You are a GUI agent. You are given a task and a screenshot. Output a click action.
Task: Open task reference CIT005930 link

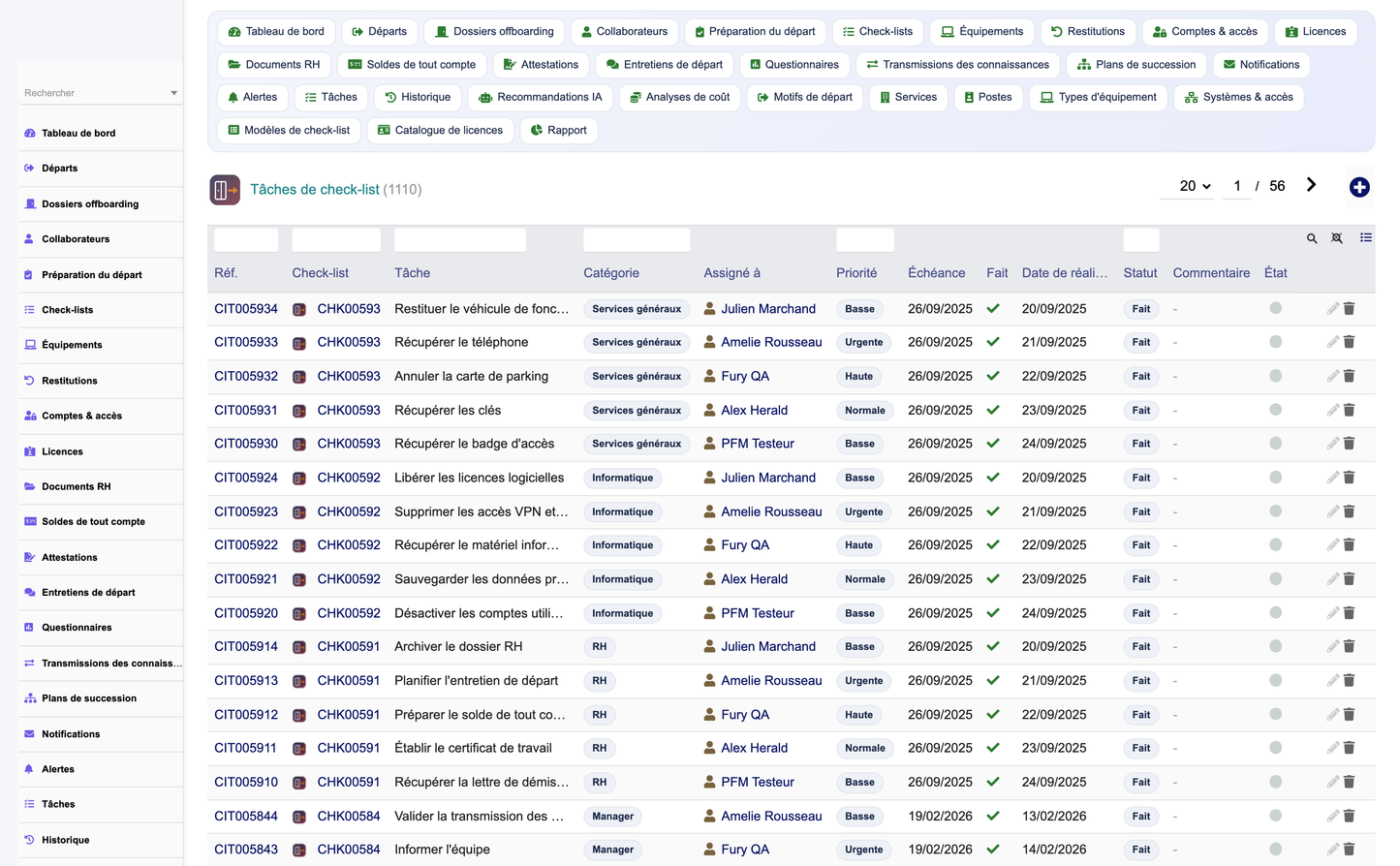tap(246, 444)
